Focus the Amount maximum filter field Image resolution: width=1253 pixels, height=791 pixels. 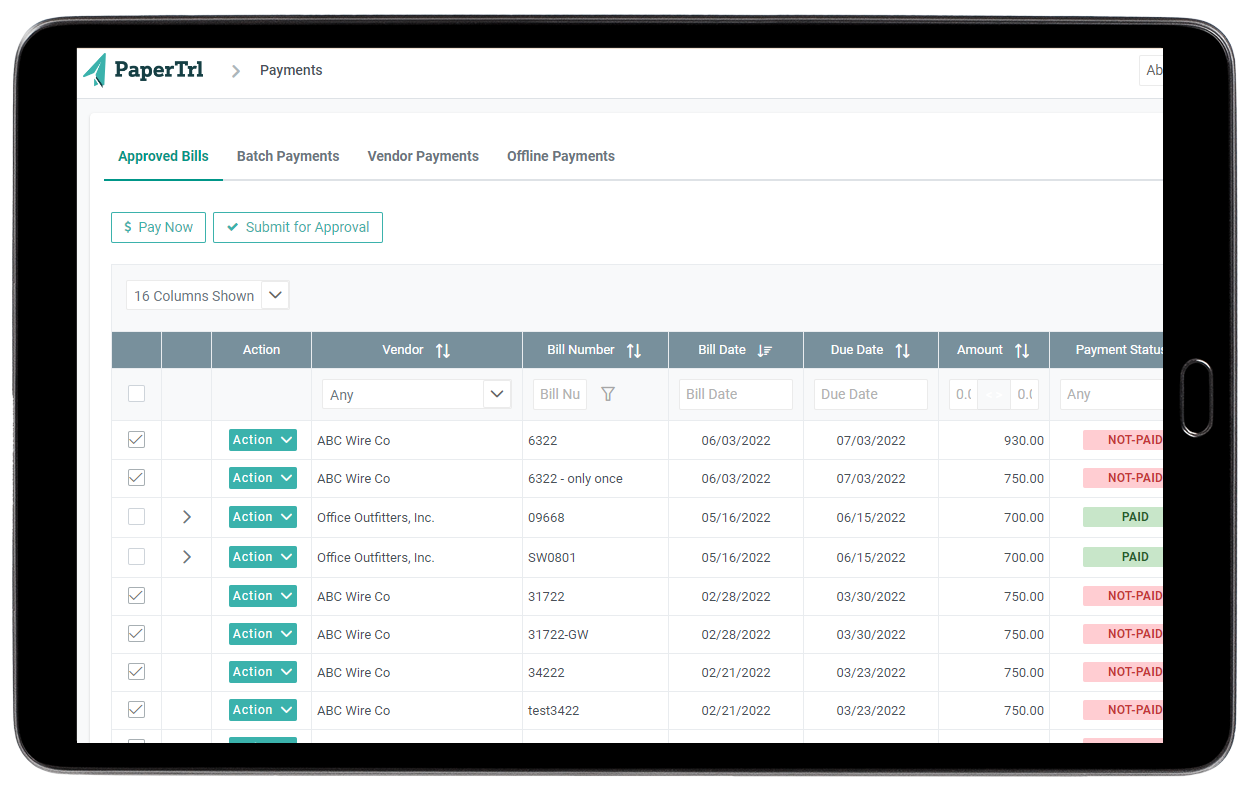[1025, 394]
